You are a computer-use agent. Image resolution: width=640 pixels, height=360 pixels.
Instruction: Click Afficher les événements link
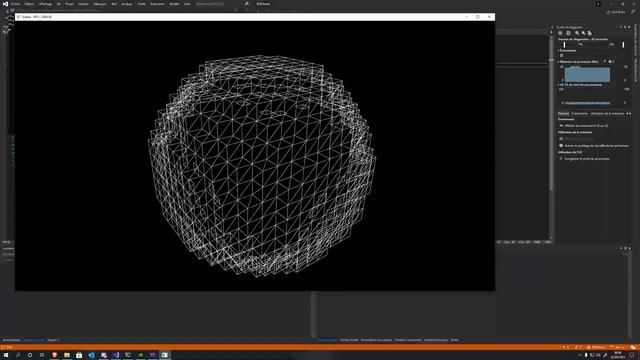tap(586, 126)
